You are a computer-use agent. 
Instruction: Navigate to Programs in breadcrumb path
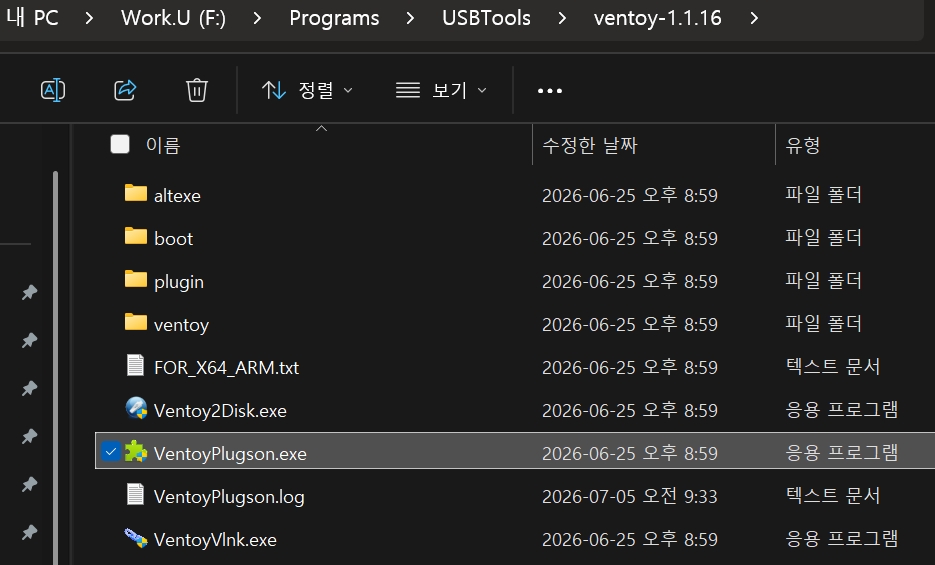334,18
